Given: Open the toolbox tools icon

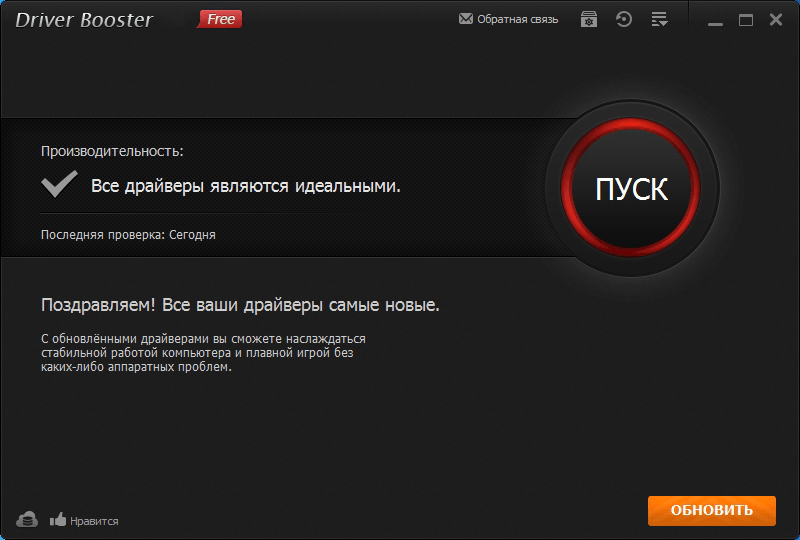Looking at the screenshot, I should pyautogui.click(x=589, y=19).
